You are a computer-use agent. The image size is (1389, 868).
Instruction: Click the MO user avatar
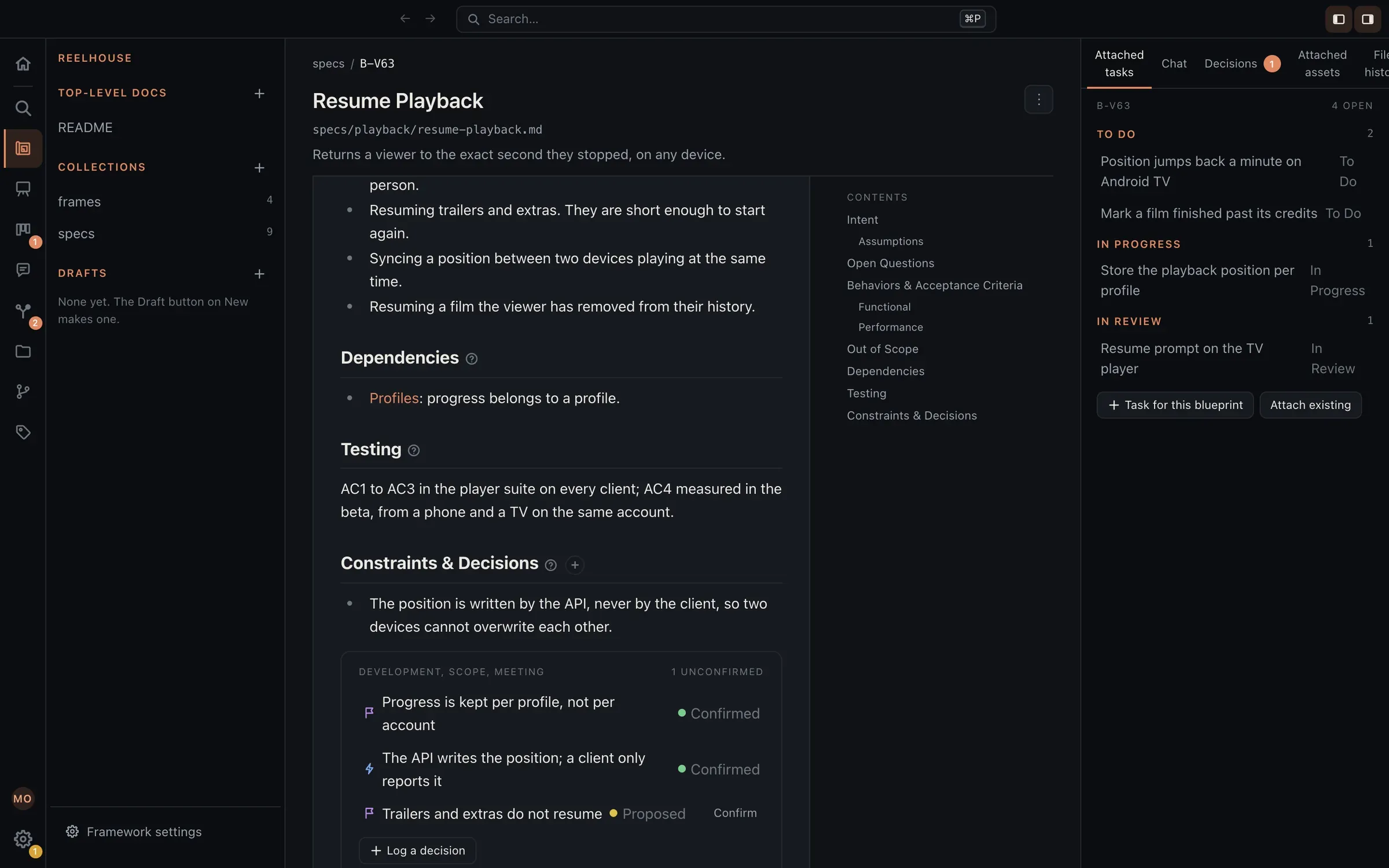pos(23,799)
